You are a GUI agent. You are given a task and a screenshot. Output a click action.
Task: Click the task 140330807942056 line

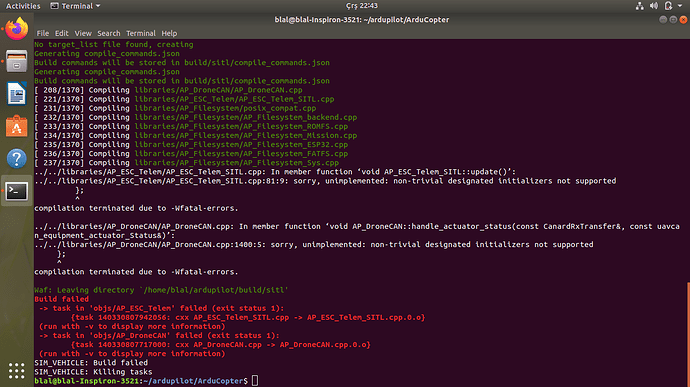[248, 317]
